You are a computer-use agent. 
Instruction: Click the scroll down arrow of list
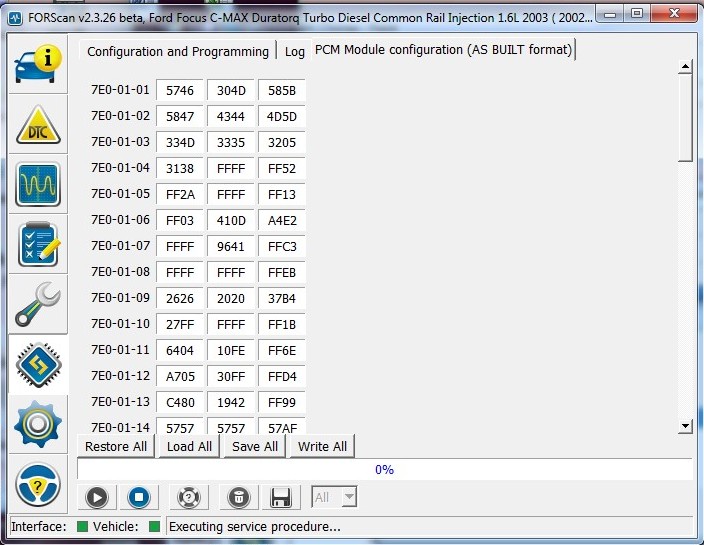pyautogui.click(x=685, y=426)
